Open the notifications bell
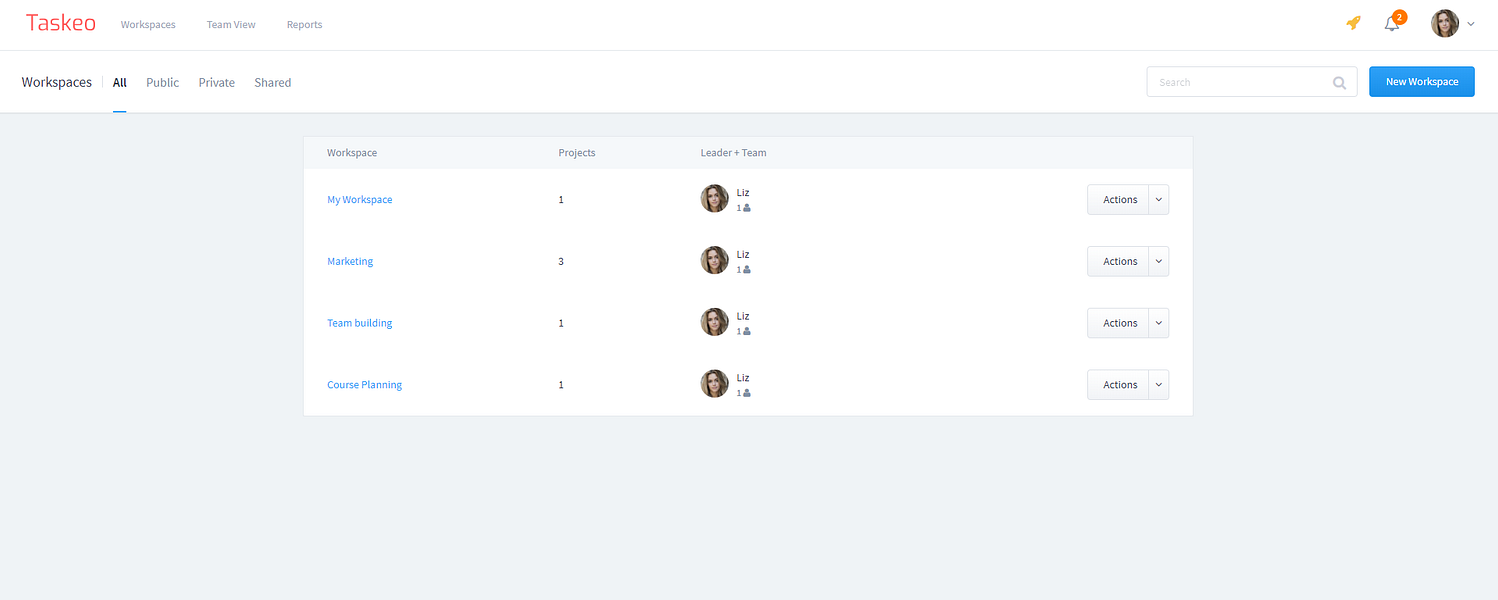Image resolution: width=1498 pixels, height=600 pixels. [x=1392, y=24]
